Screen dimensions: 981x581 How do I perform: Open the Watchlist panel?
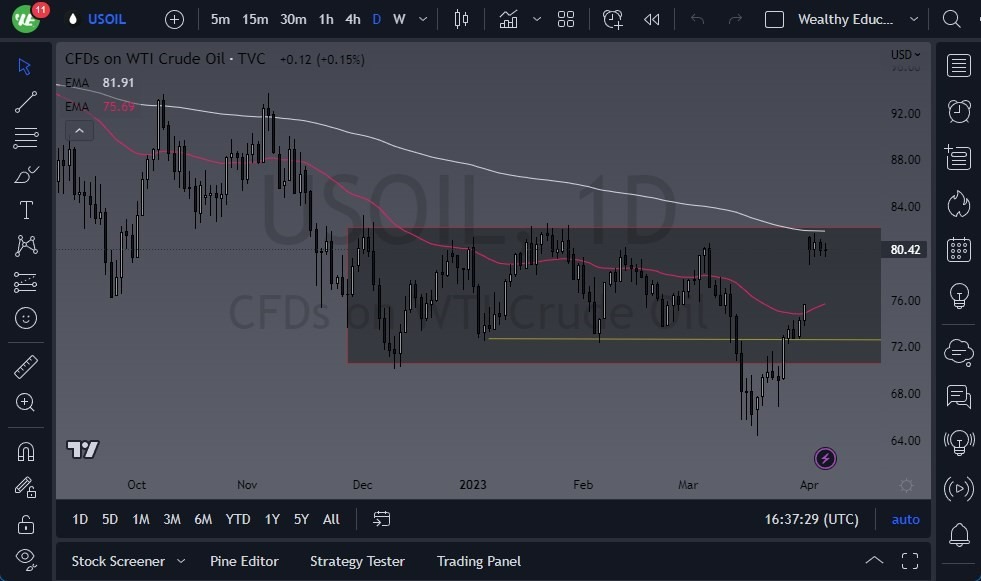pyautogui.click(x=958, y=66)
